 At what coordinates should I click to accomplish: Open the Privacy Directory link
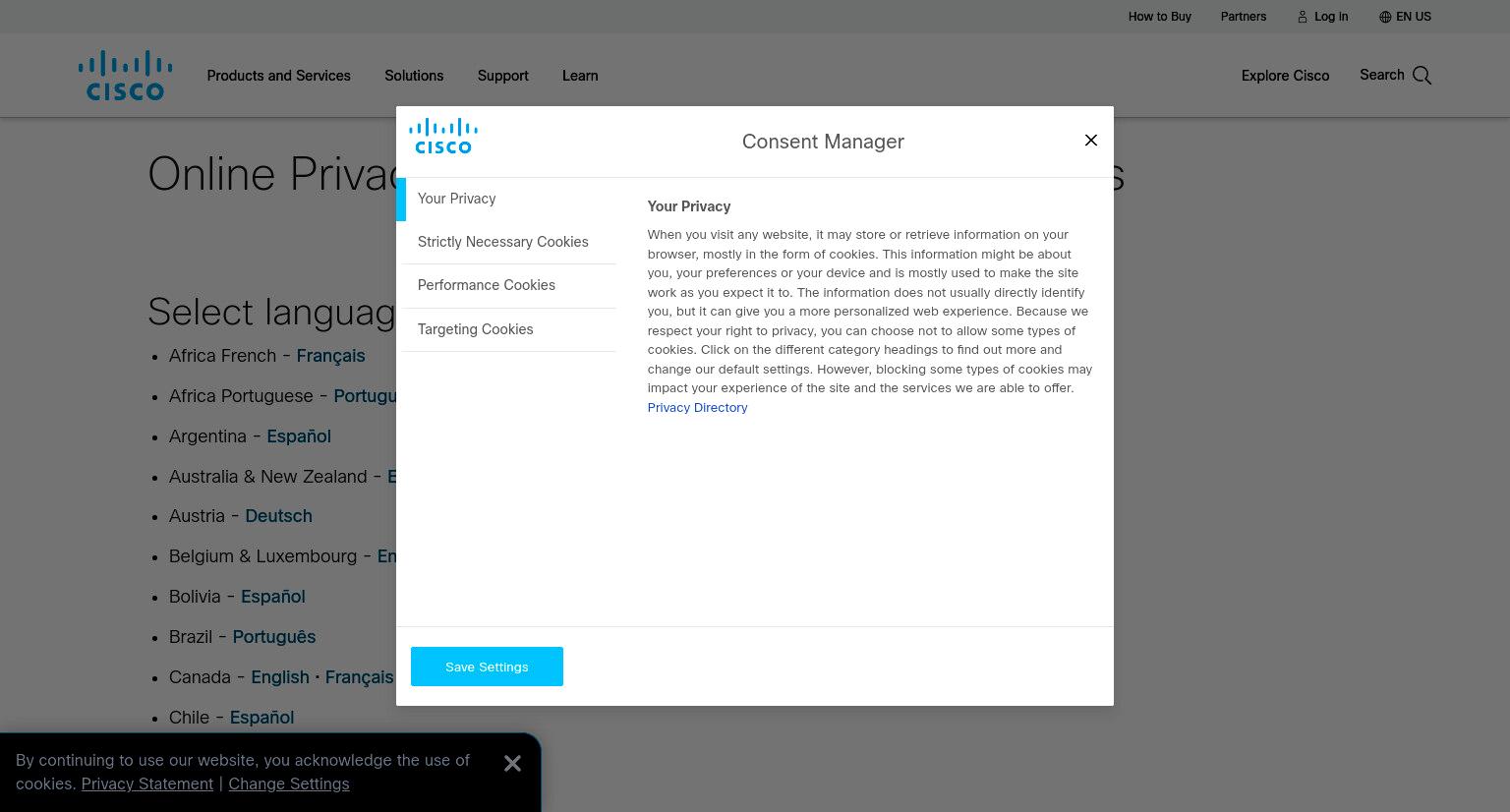click(697, 408)
